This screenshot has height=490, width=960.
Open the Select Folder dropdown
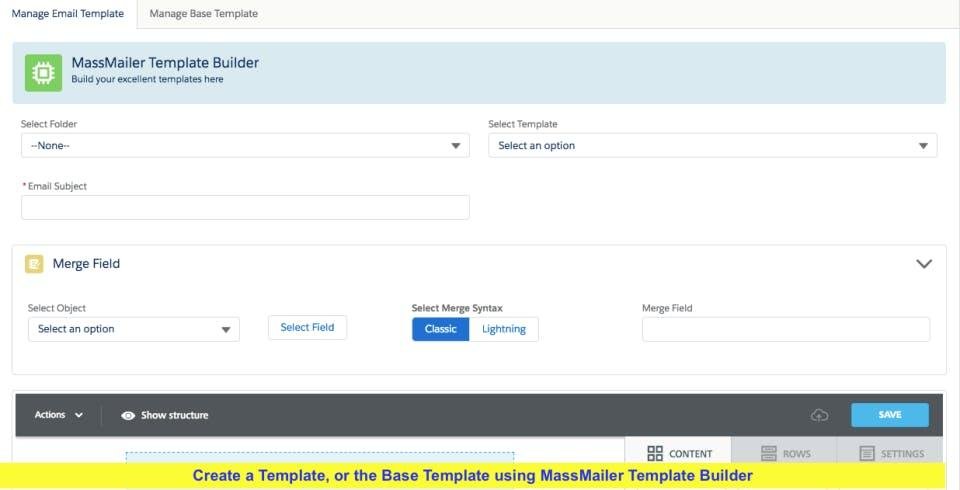245,146
